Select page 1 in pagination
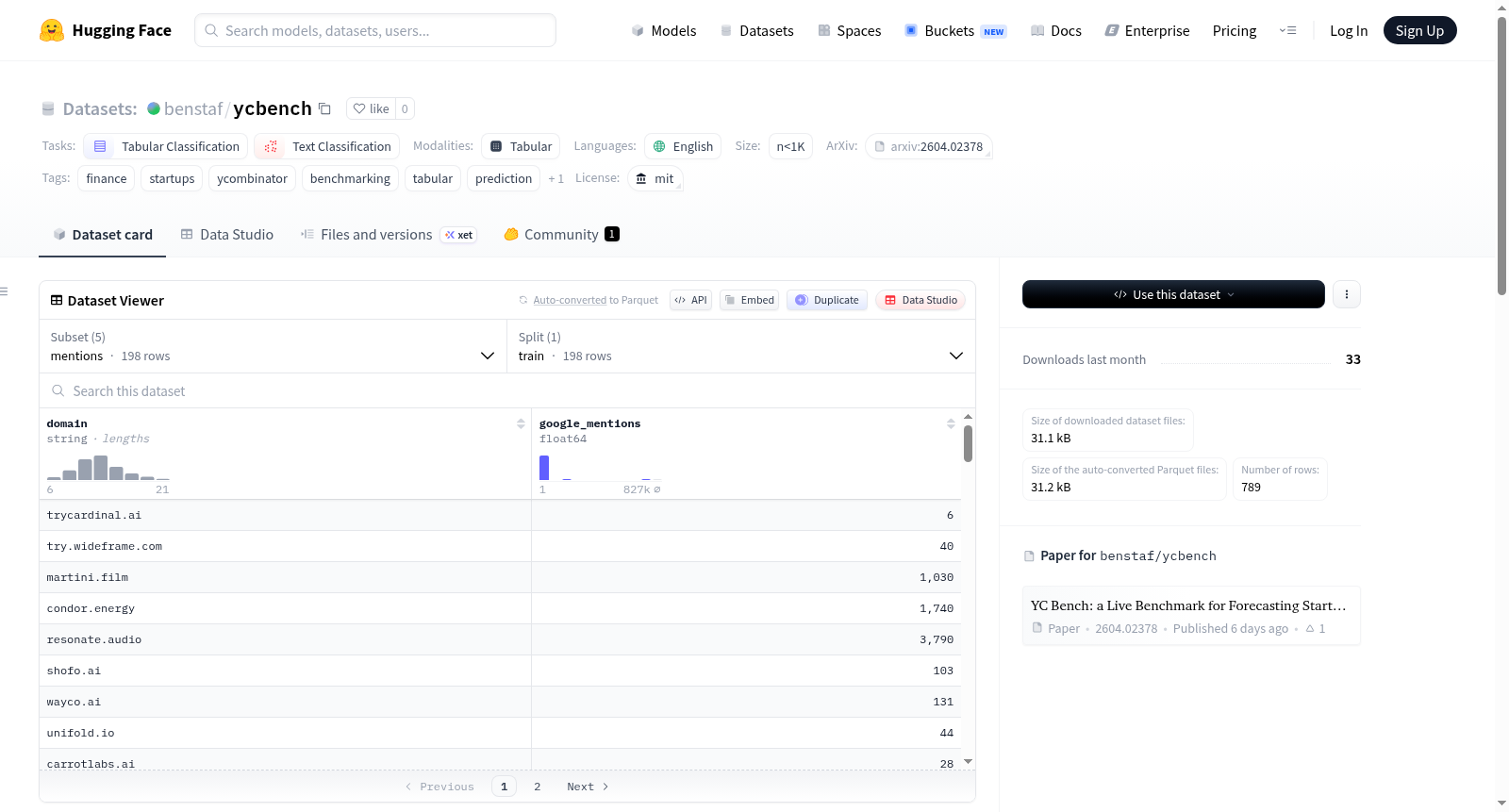1509x812 pixels. (x=504, y=787)
